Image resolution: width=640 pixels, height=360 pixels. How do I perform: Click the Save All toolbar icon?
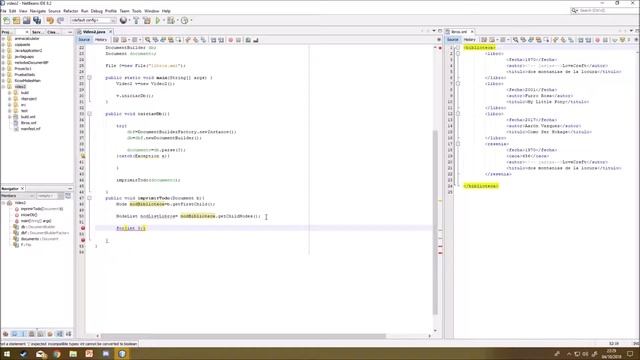[x=37, y=20]
